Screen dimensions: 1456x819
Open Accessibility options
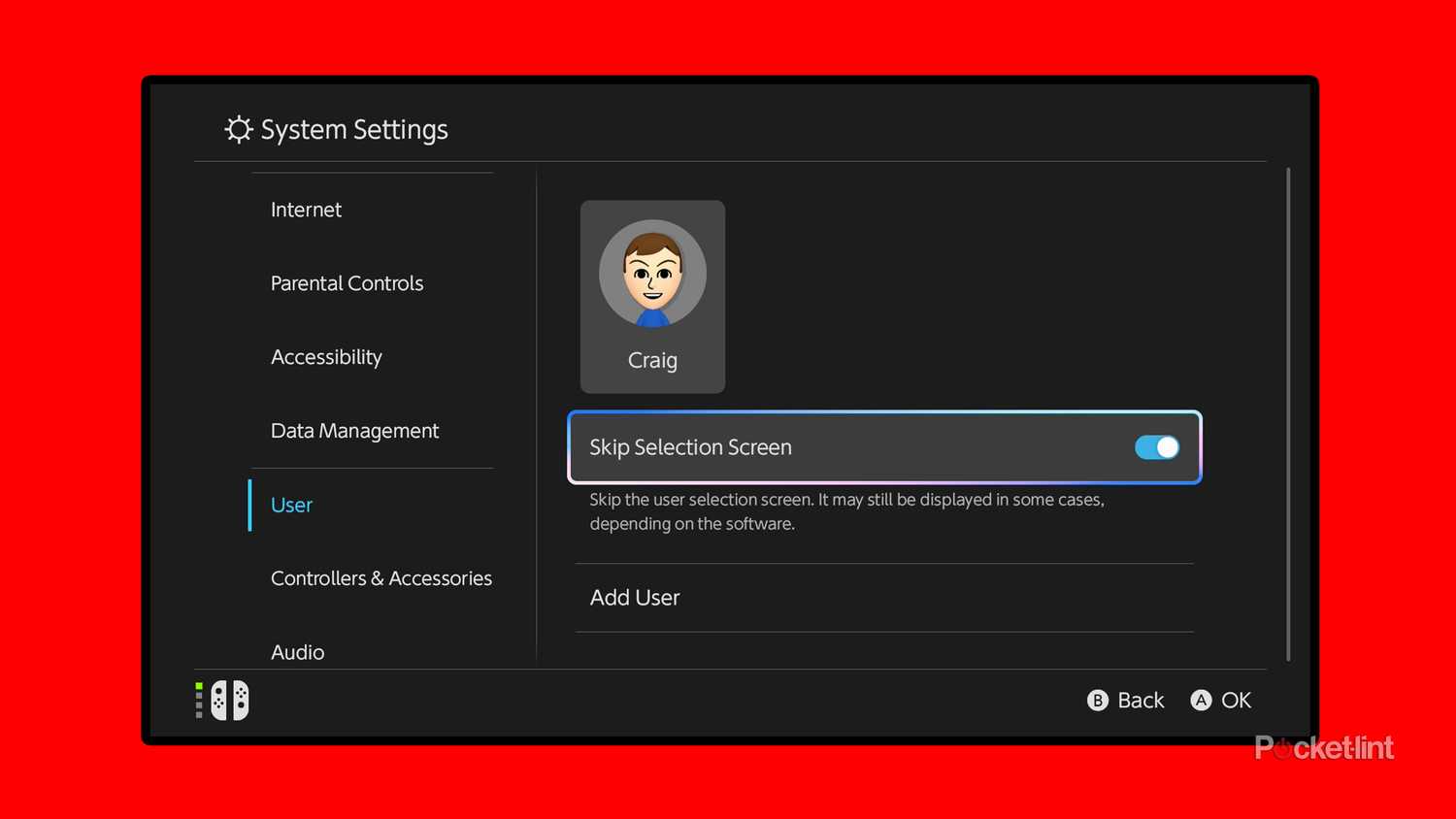326,357
